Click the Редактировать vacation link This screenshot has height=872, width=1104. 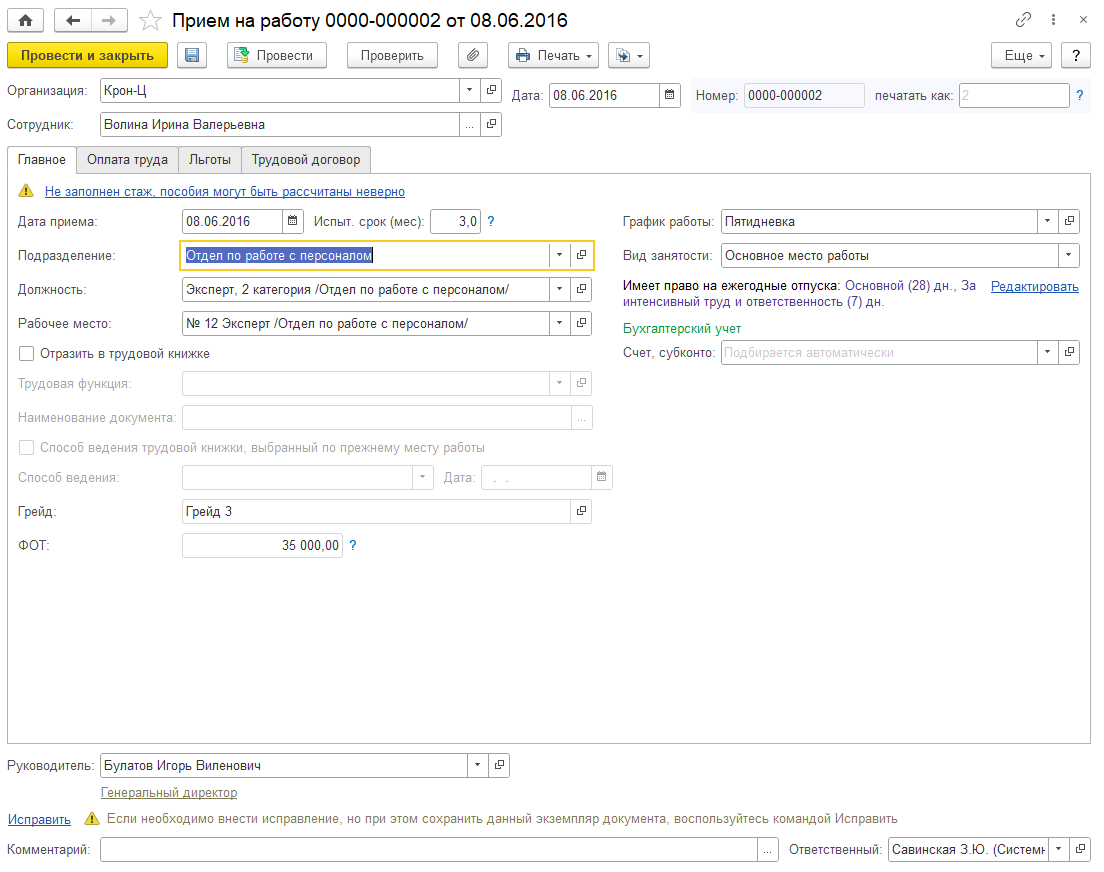tap(1034, 286)
